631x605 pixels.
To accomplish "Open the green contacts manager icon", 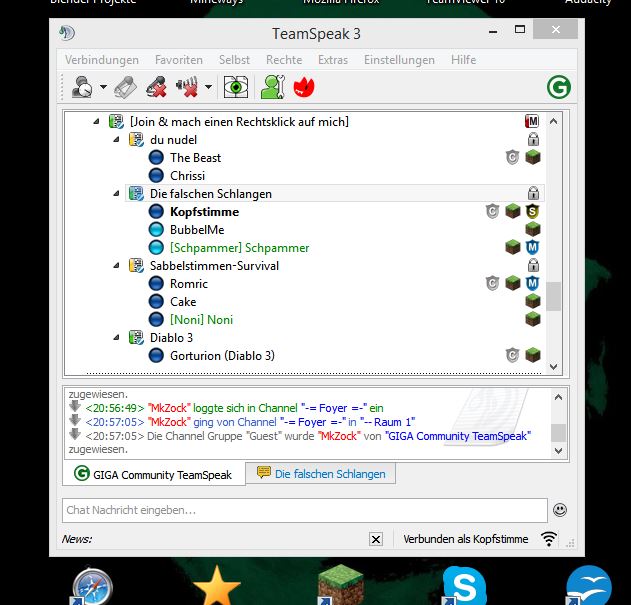I will pyautogui.click(x=272, y=88).
